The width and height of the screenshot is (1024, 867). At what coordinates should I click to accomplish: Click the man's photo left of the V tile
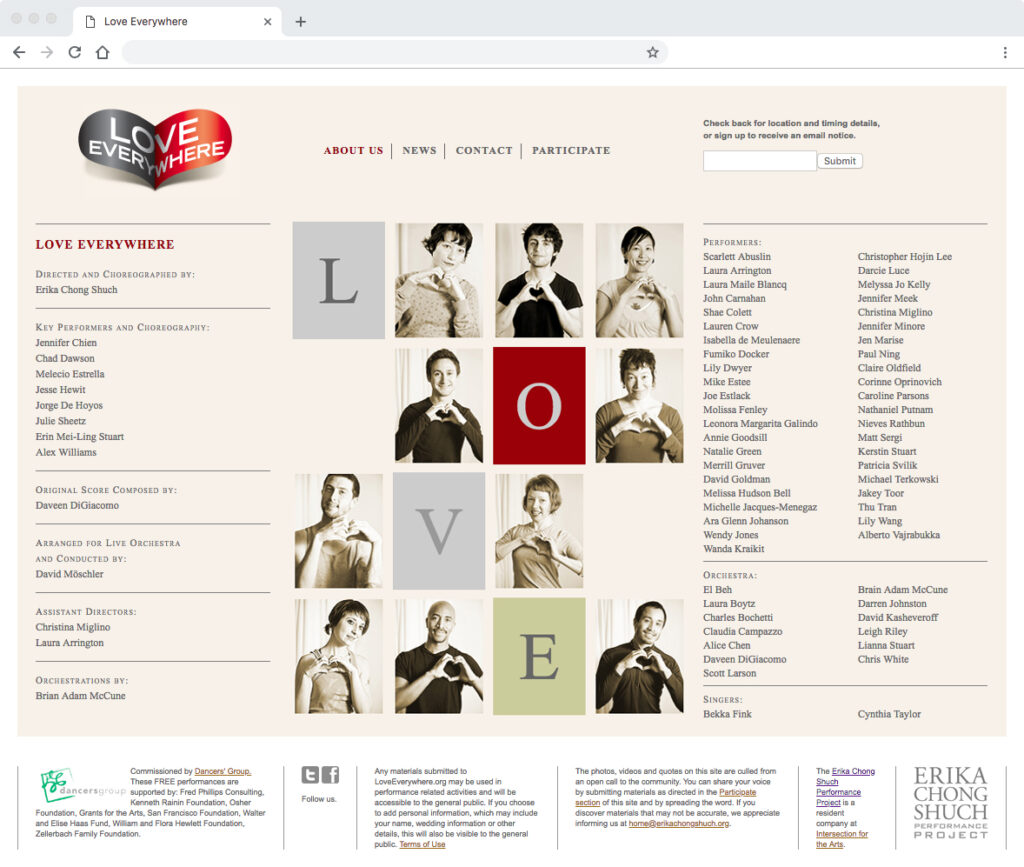click(338, 531)
